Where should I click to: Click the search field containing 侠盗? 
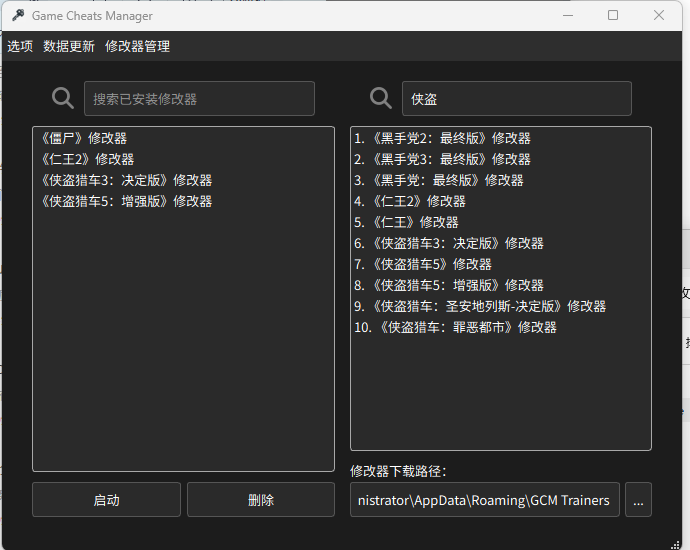pos(517,99)
